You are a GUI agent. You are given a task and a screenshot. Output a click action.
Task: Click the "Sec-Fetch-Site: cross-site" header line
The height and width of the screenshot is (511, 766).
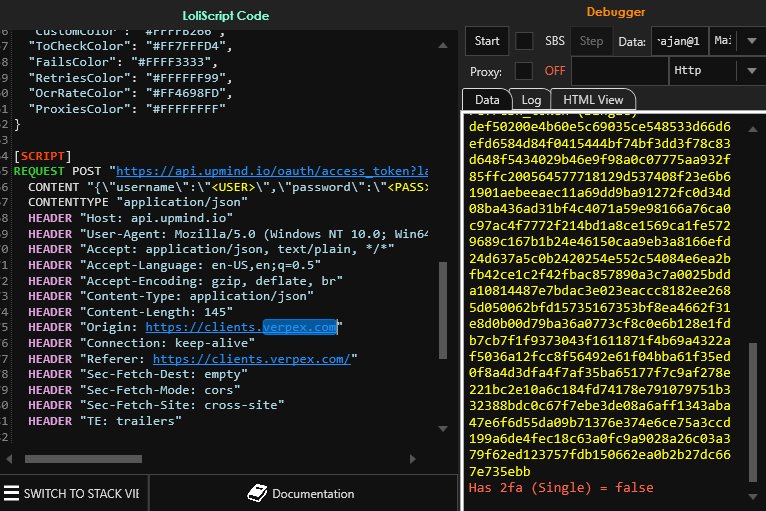156,405
